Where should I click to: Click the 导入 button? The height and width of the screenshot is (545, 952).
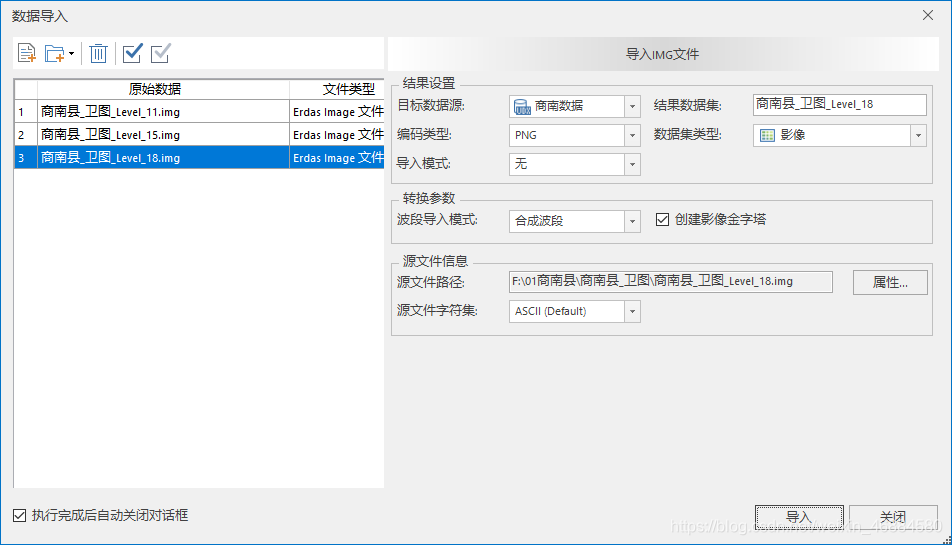pos(799,517)
